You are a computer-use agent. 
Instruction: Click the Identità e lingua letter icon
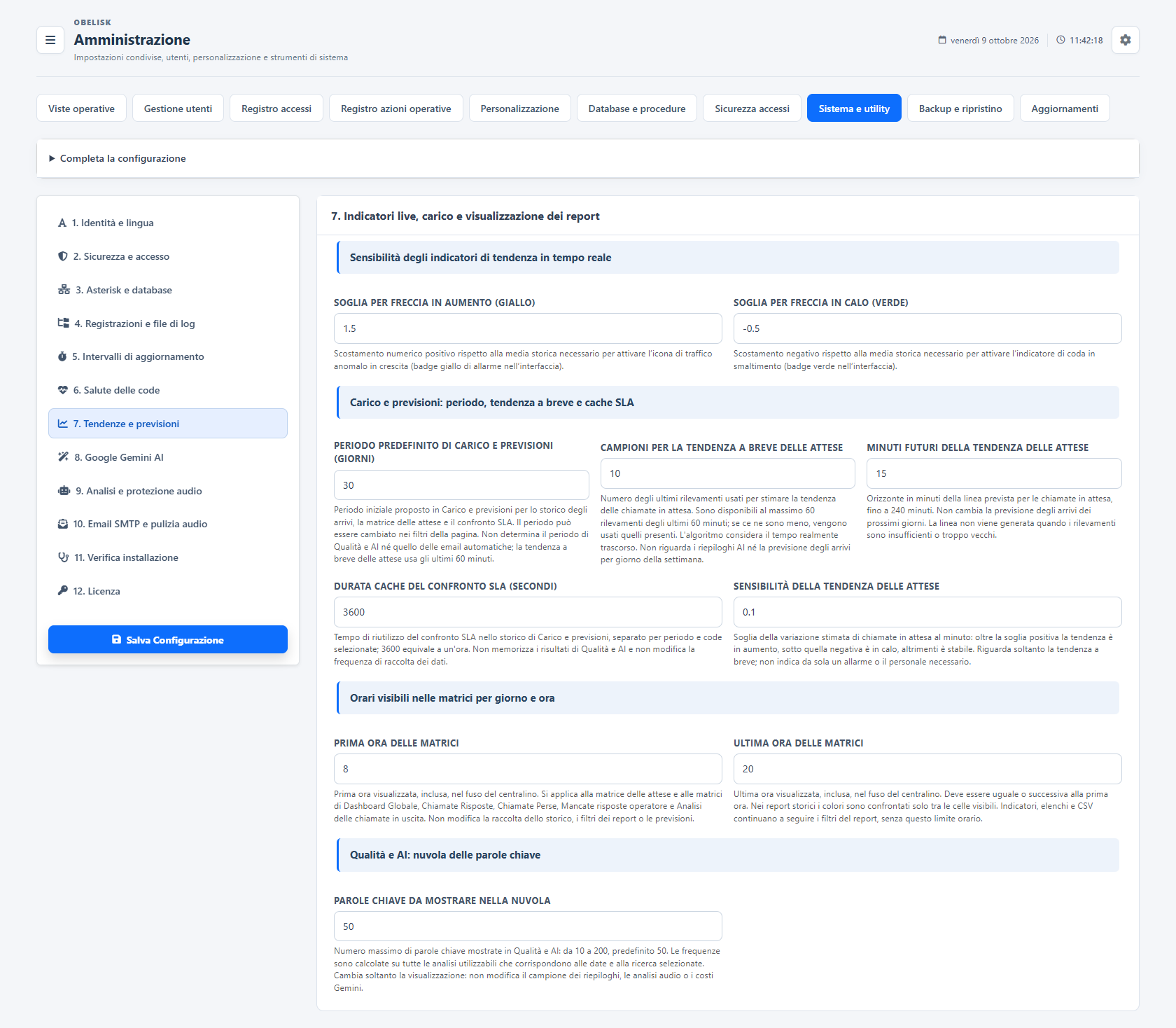(x=62, y=223)
